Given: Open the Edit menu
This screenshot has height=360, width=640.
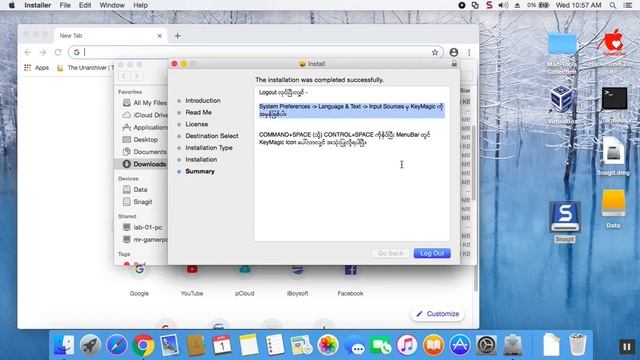Looking at the screenshot, I should pos(85,5).
